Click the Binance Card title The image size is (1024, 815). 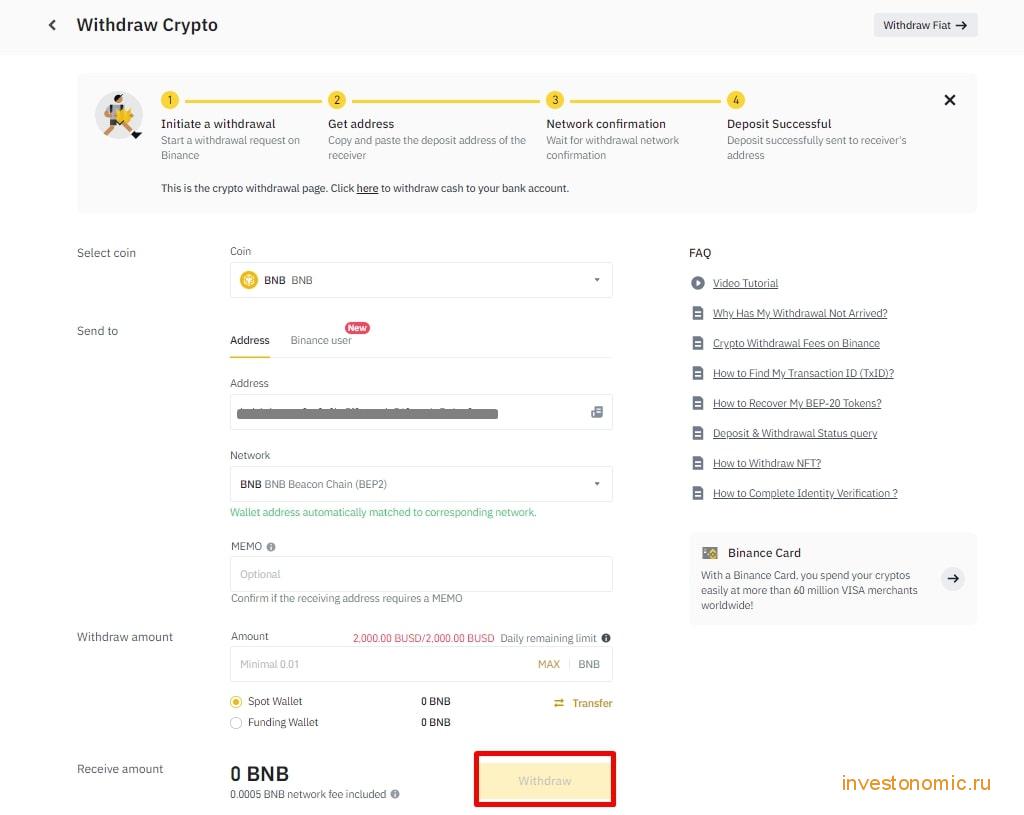[764, 553]
